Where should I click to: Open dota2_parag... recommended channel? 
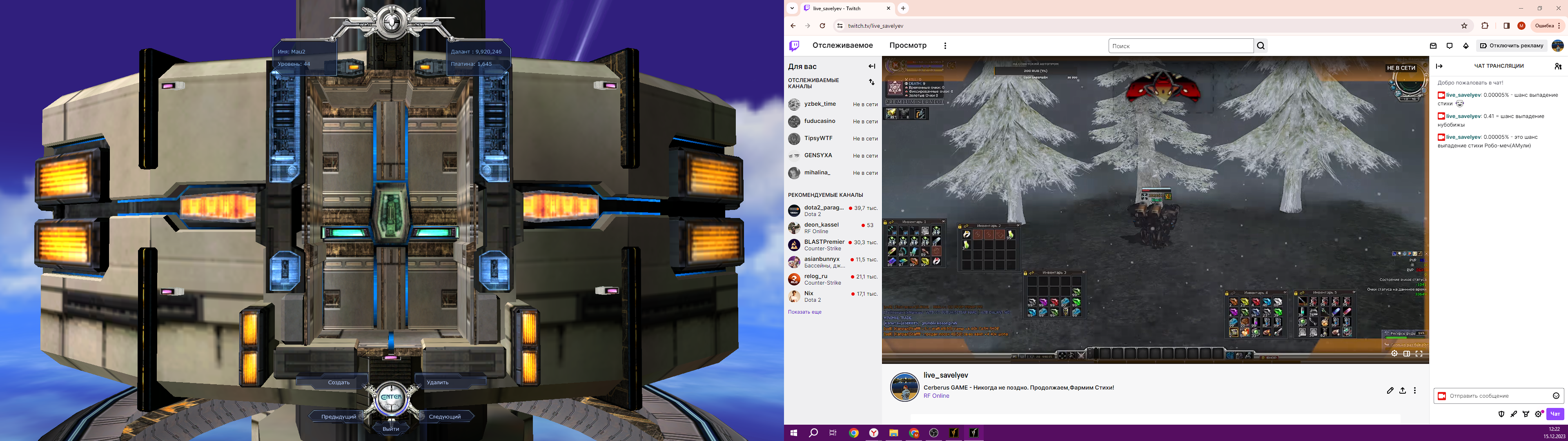[833, 211]
